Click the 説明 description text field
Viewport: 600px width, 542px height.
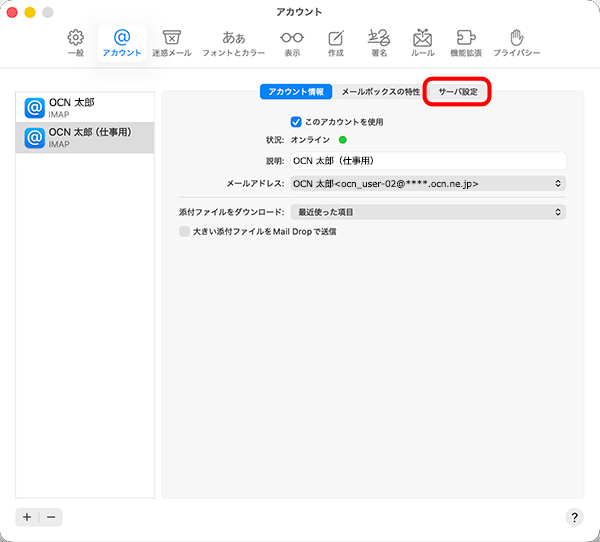[427, 160]
